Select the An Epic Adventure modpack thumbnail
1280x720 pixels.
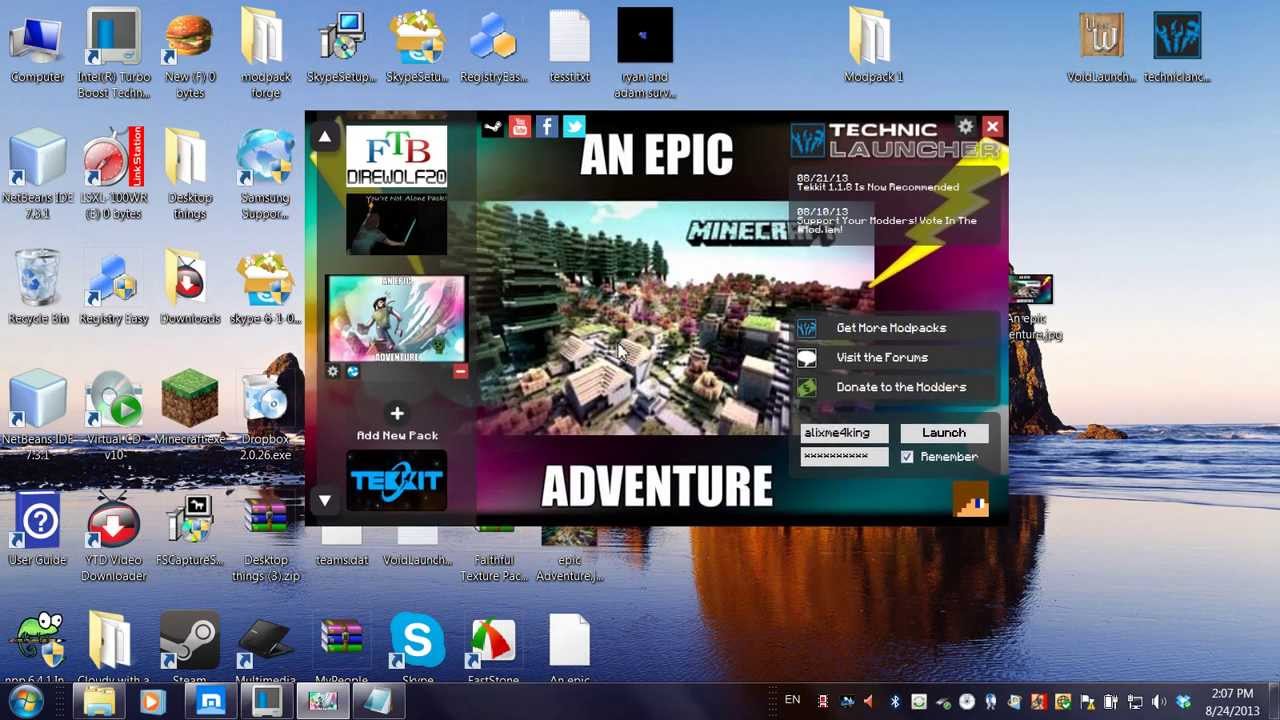396,319
